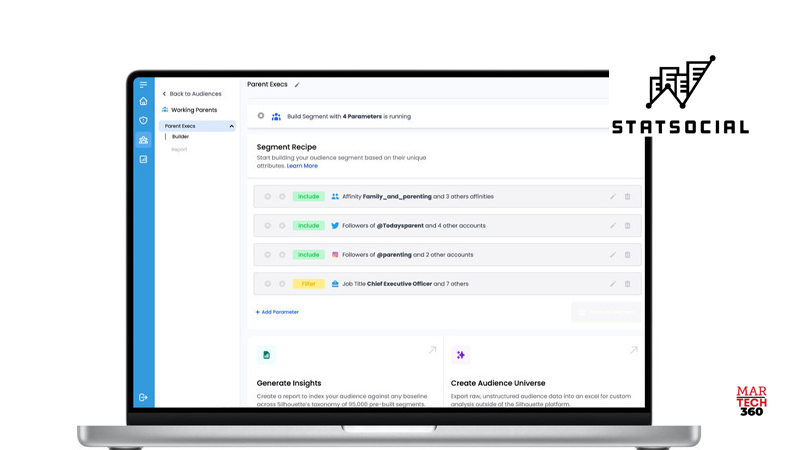Viewport: 800px width, 450px height.
Task: Open Generate Insights card arrow
Action: (432, 350)
